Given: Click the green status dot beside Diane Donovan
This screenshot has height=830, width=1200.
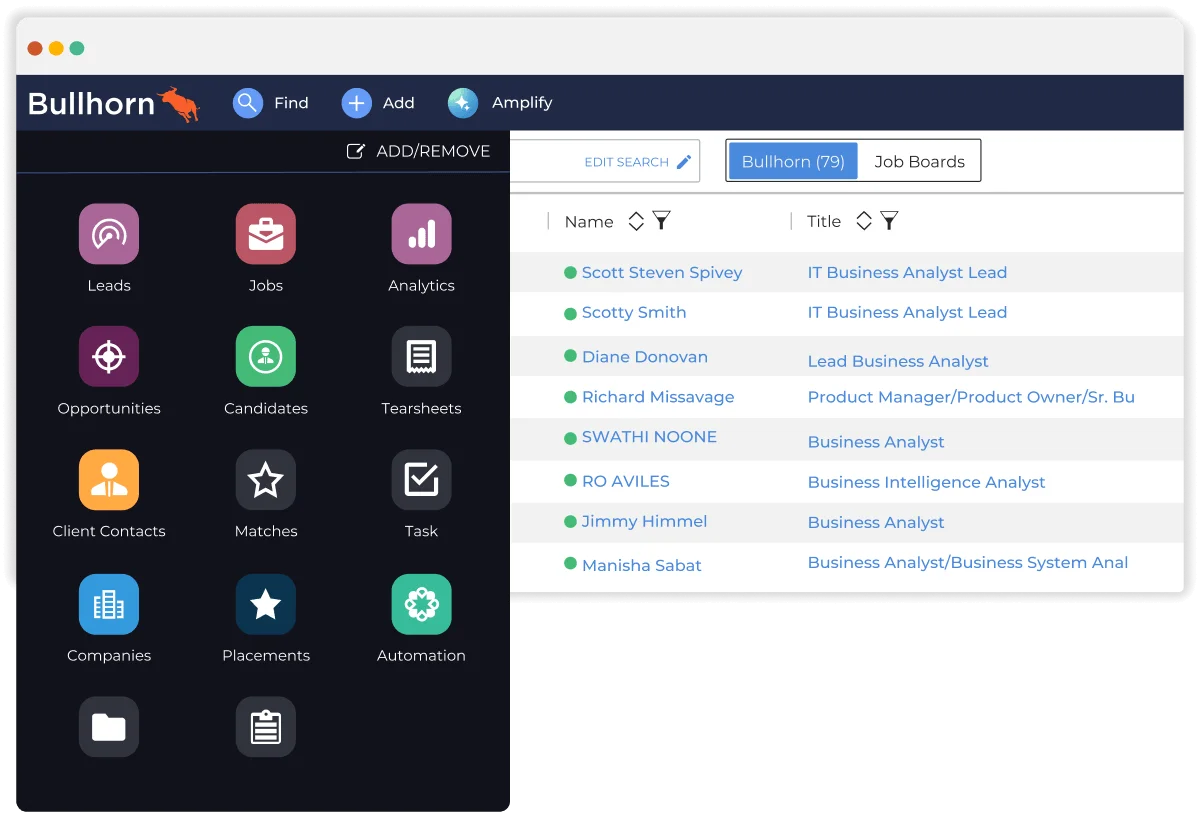Looking at the screenshot, I should pyautogui.click(x=570, y=356).
